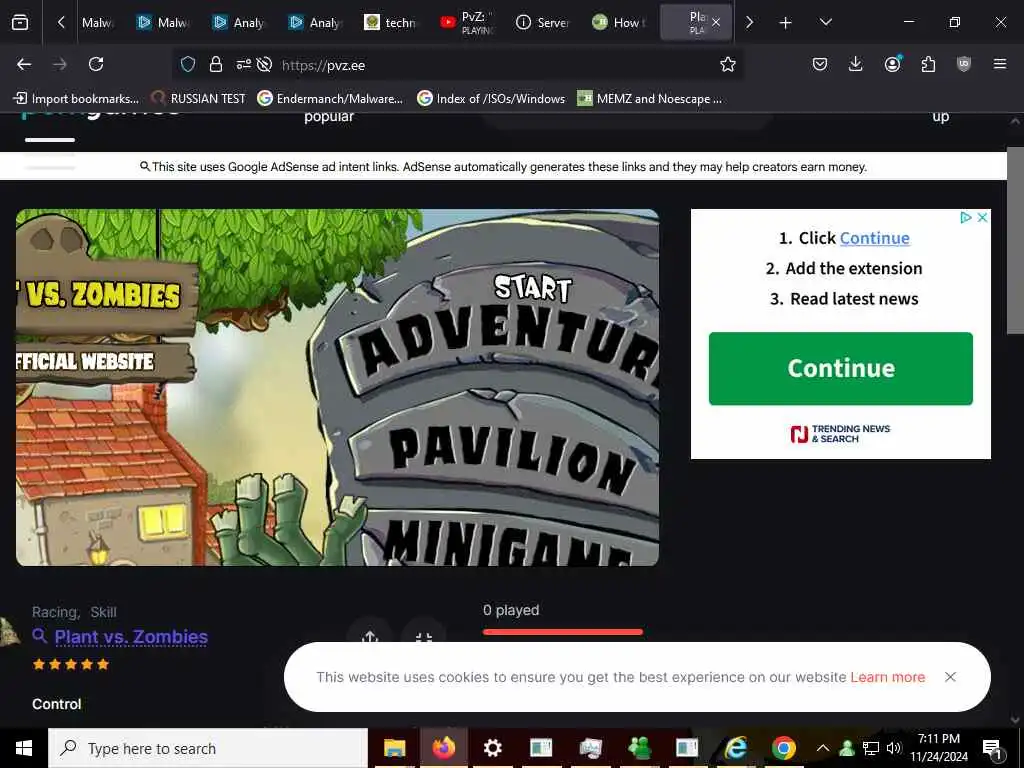Viewport: 1024px width, 768px height.
Task: Switch to the techn tab
Action: click(391, 23)
